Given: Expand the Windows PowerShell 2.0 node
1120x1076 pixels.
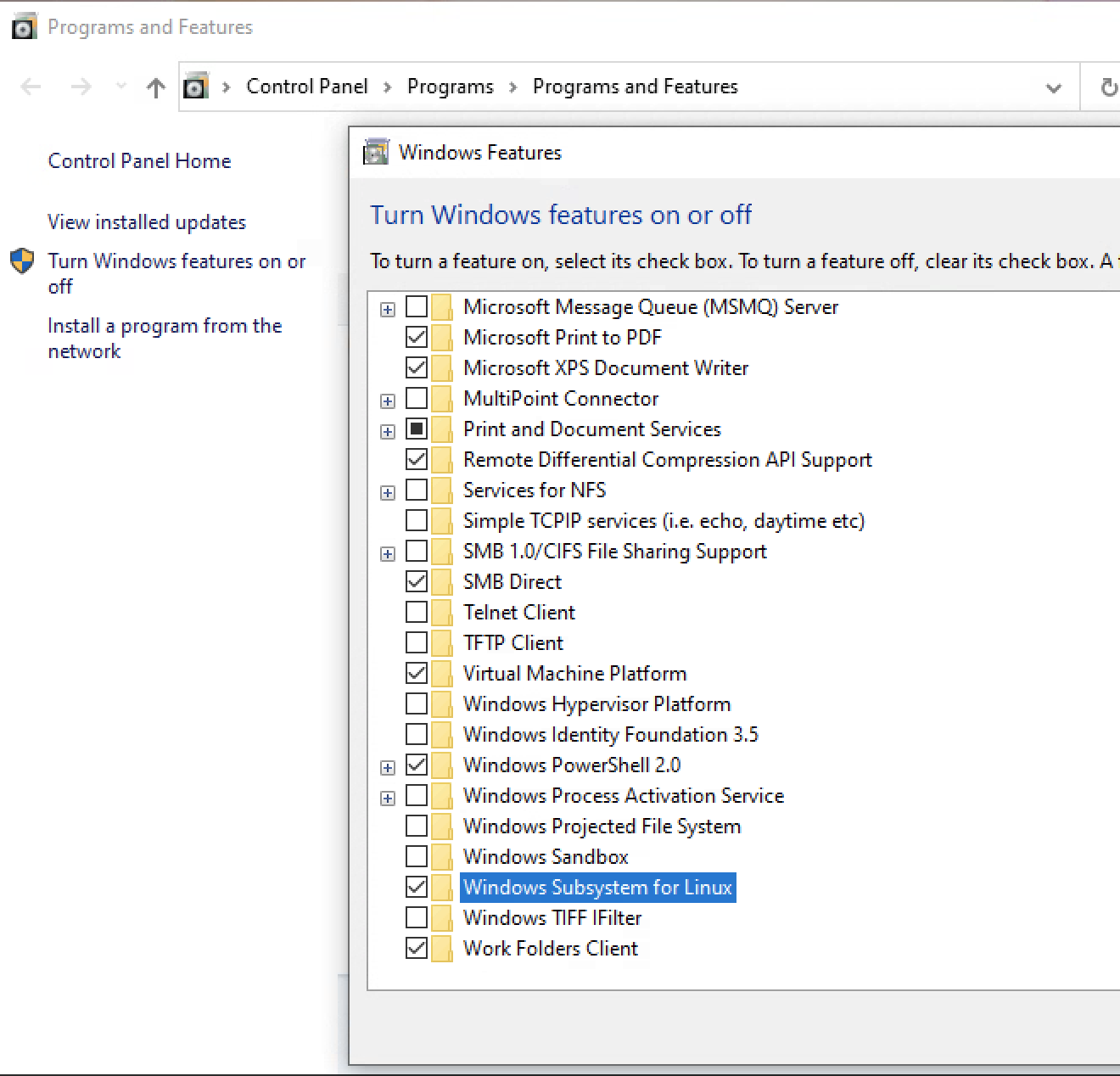Looking at the screenshot, I should (388, 768).
